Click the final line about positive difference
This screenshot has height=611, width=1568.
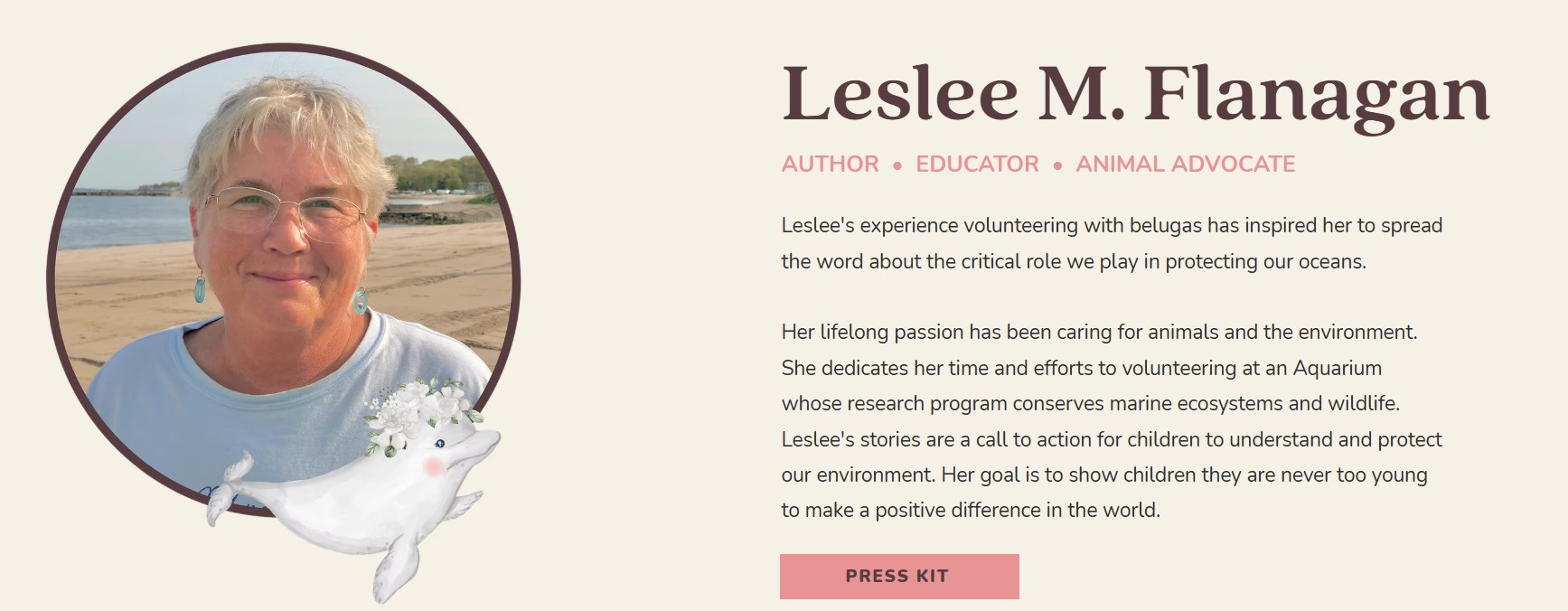(970, 511)
